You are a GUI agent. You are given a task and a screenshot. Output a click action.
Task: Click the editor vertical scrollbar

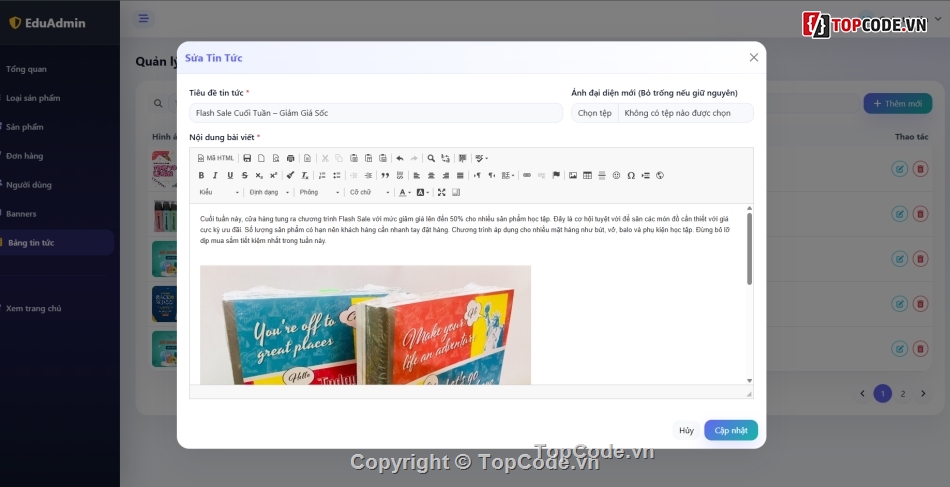749,248
